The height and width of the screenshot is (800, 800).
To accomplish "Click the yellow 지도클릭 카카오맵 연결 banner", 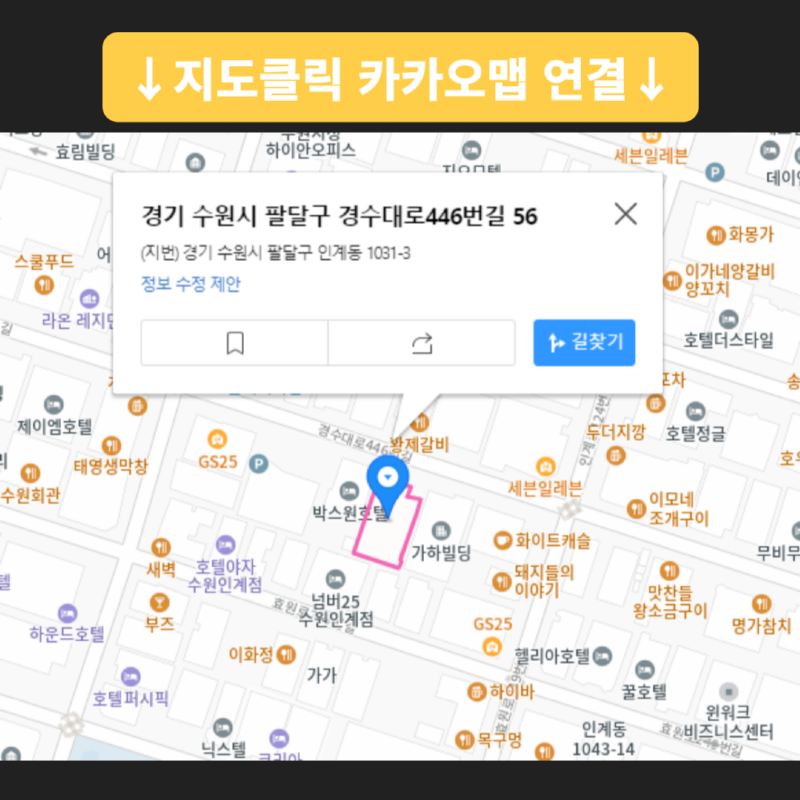I will click(x=400, y=77).
